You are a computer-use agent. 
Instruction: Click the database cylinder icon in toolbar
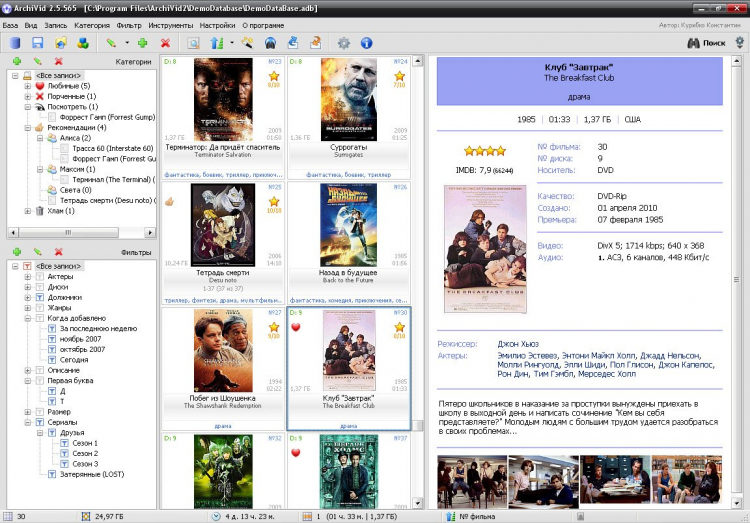[14, 43]
